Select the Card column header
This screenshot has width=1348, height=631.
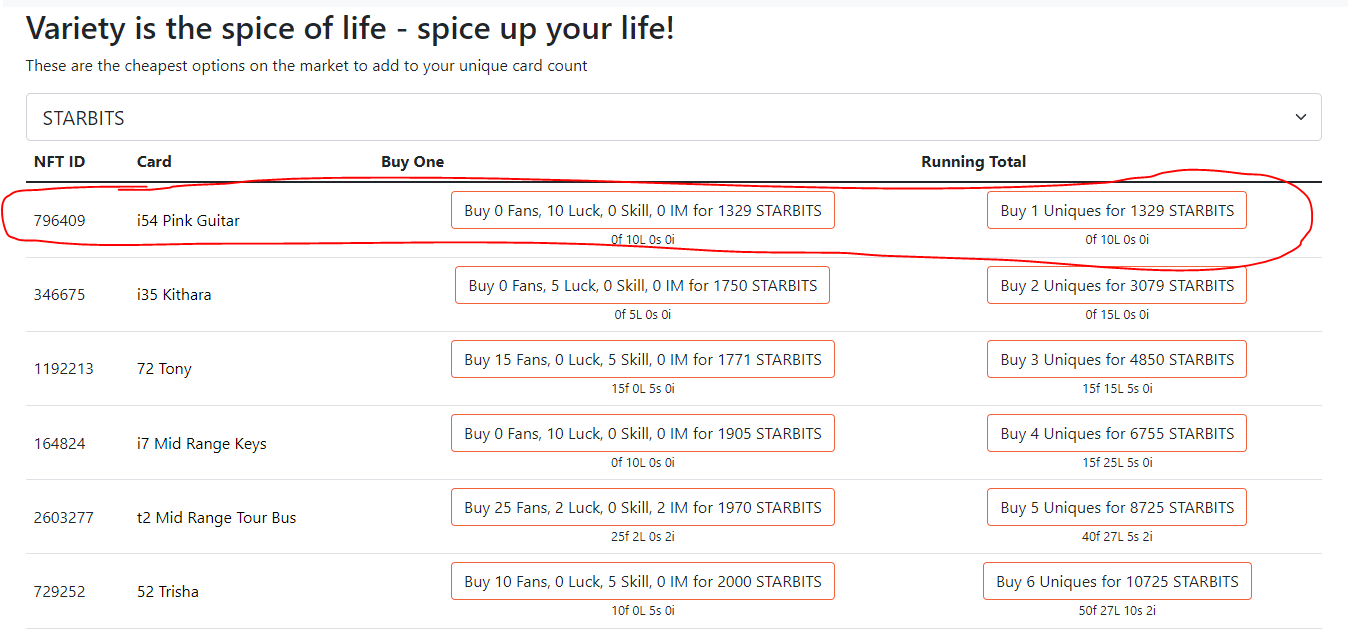[154, 161]
